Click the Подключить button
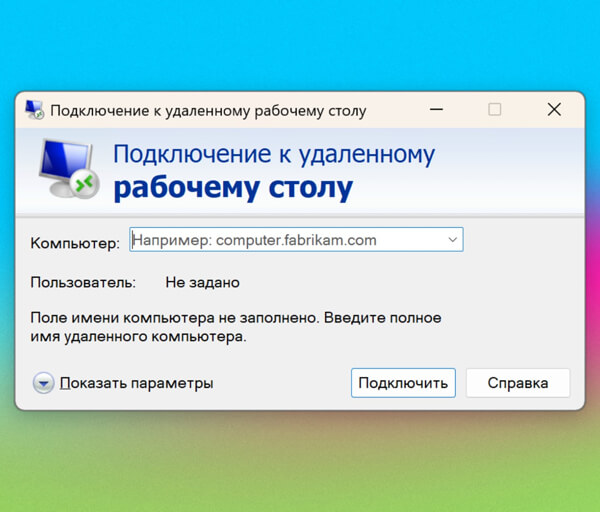Screen dimensions: 600x512 click(403, 383)
